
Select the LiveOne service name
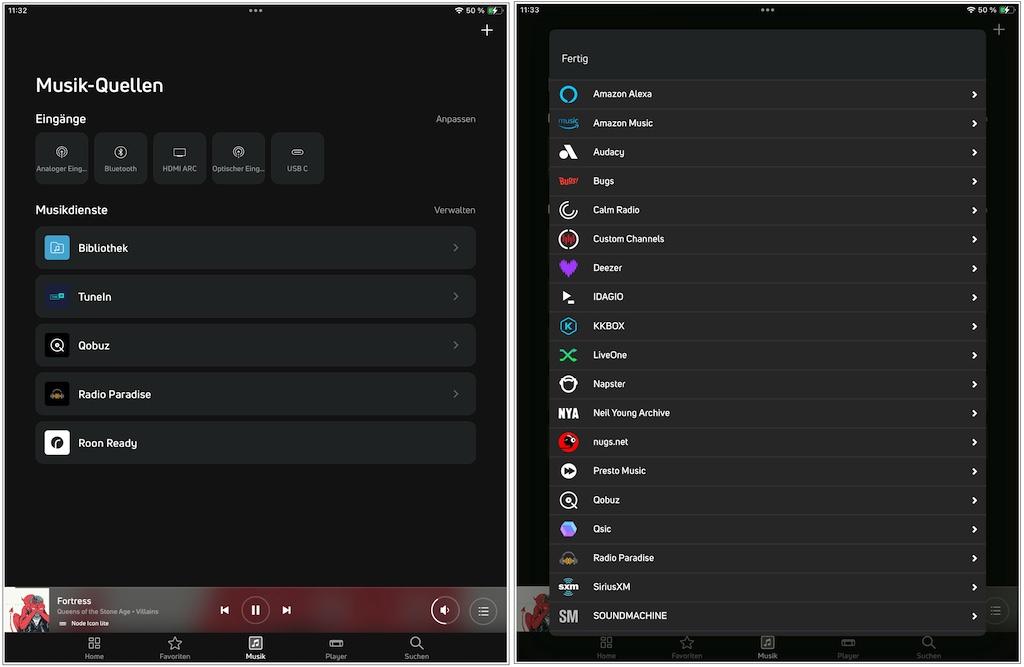click(610, 355)
